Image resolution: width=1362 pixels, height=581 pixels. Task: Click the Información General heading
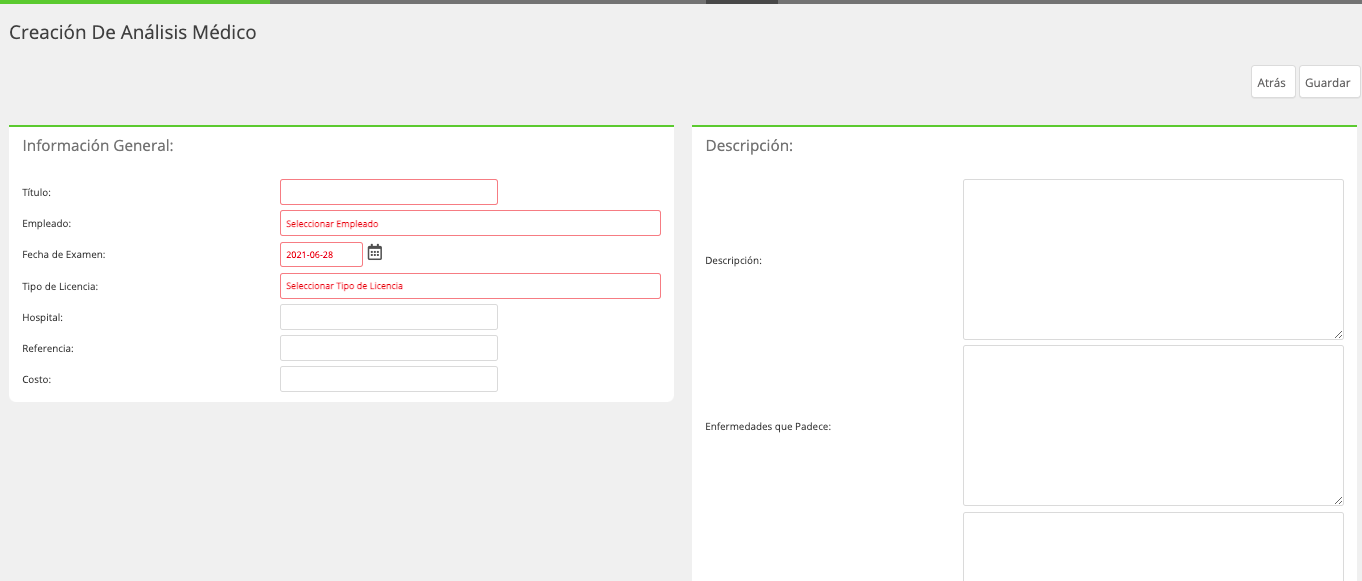pos(98,146)
